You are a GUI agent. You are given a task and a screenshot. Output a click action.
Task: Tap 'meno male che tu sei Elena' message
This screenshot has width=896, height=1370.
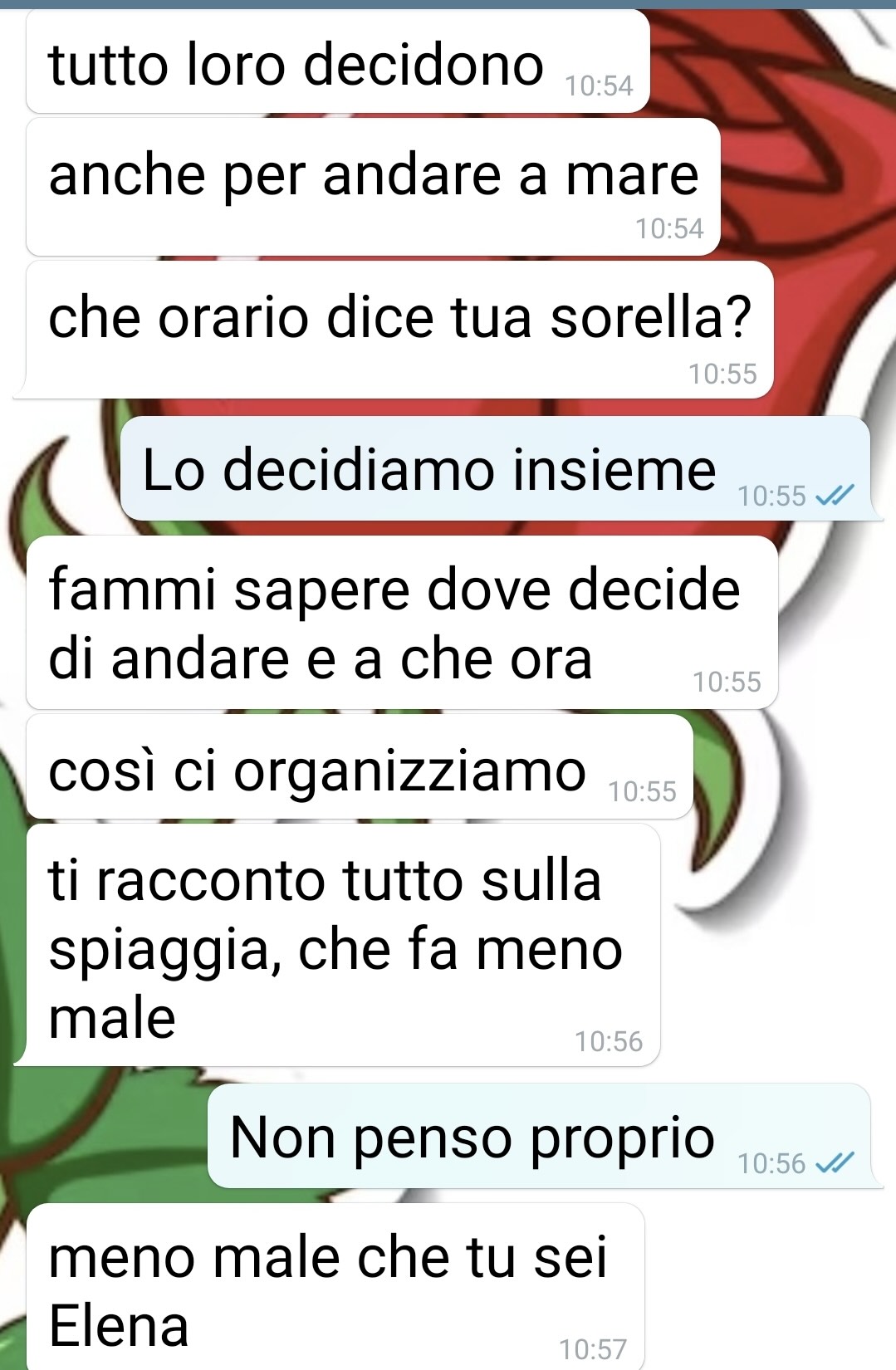335,1287
